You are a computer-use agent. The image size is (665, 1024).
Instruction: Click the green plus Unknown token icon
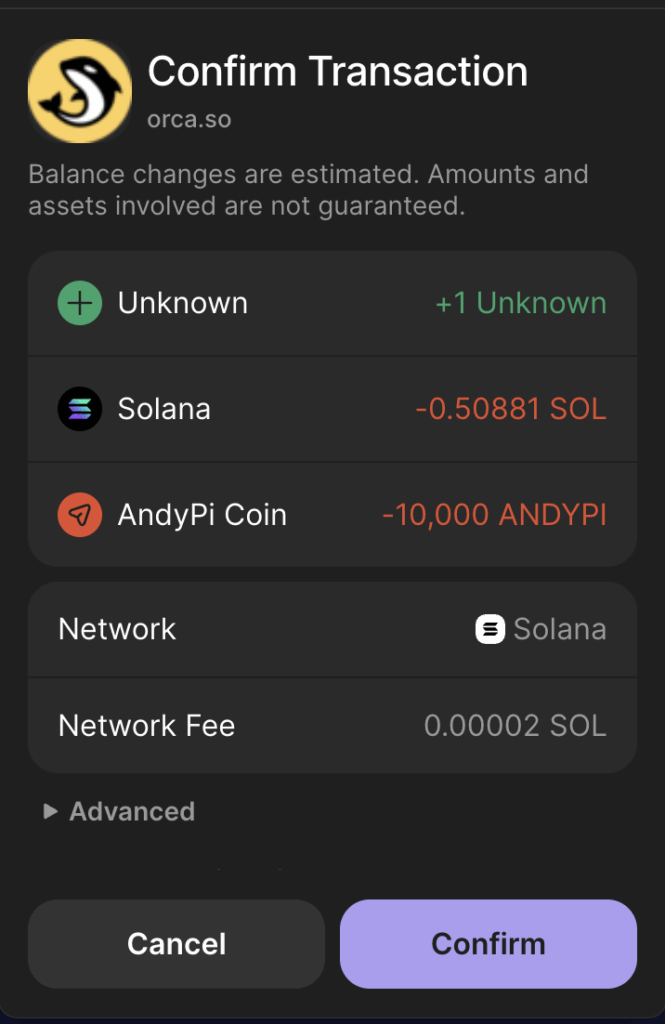click(x=80, y=303)
